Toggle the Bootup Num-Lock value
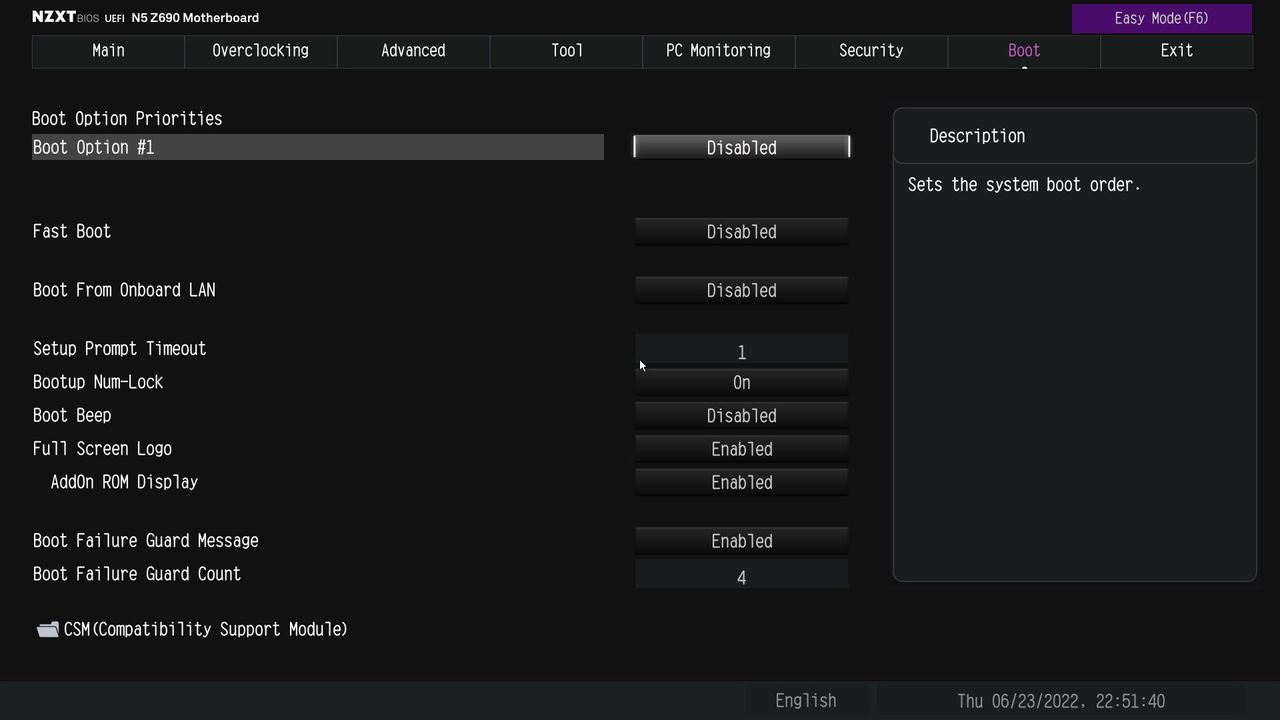 tap(742, 382)
